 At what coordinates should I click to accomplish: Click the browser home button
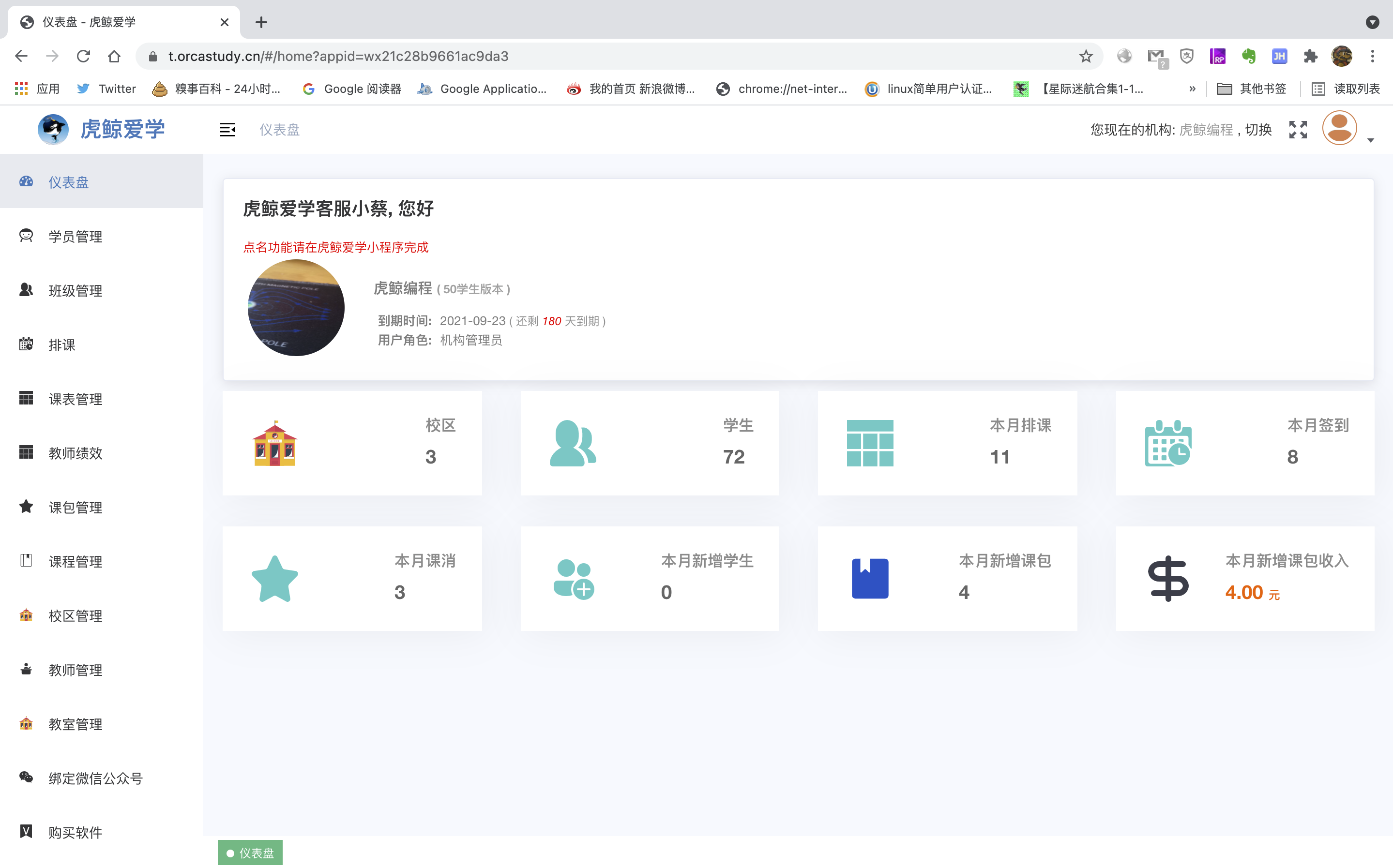pyautogui.click(x=114, y=56)
